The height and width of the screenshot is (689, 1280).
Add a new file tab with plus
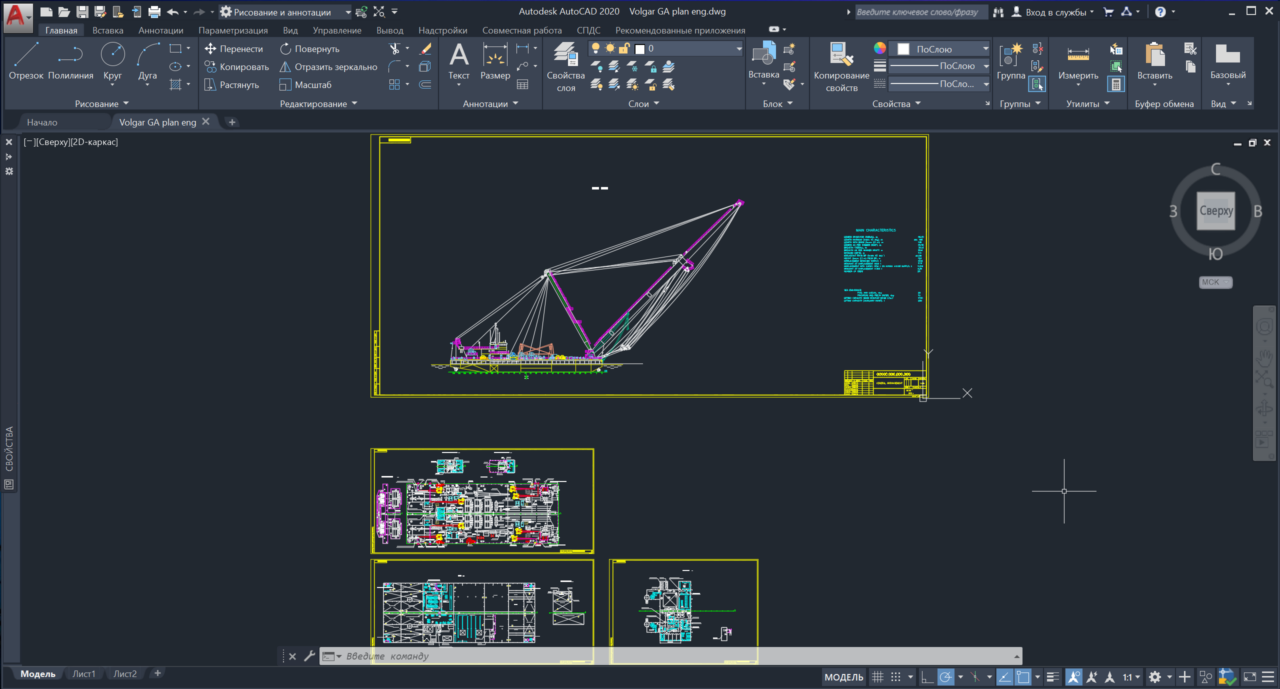232,122
